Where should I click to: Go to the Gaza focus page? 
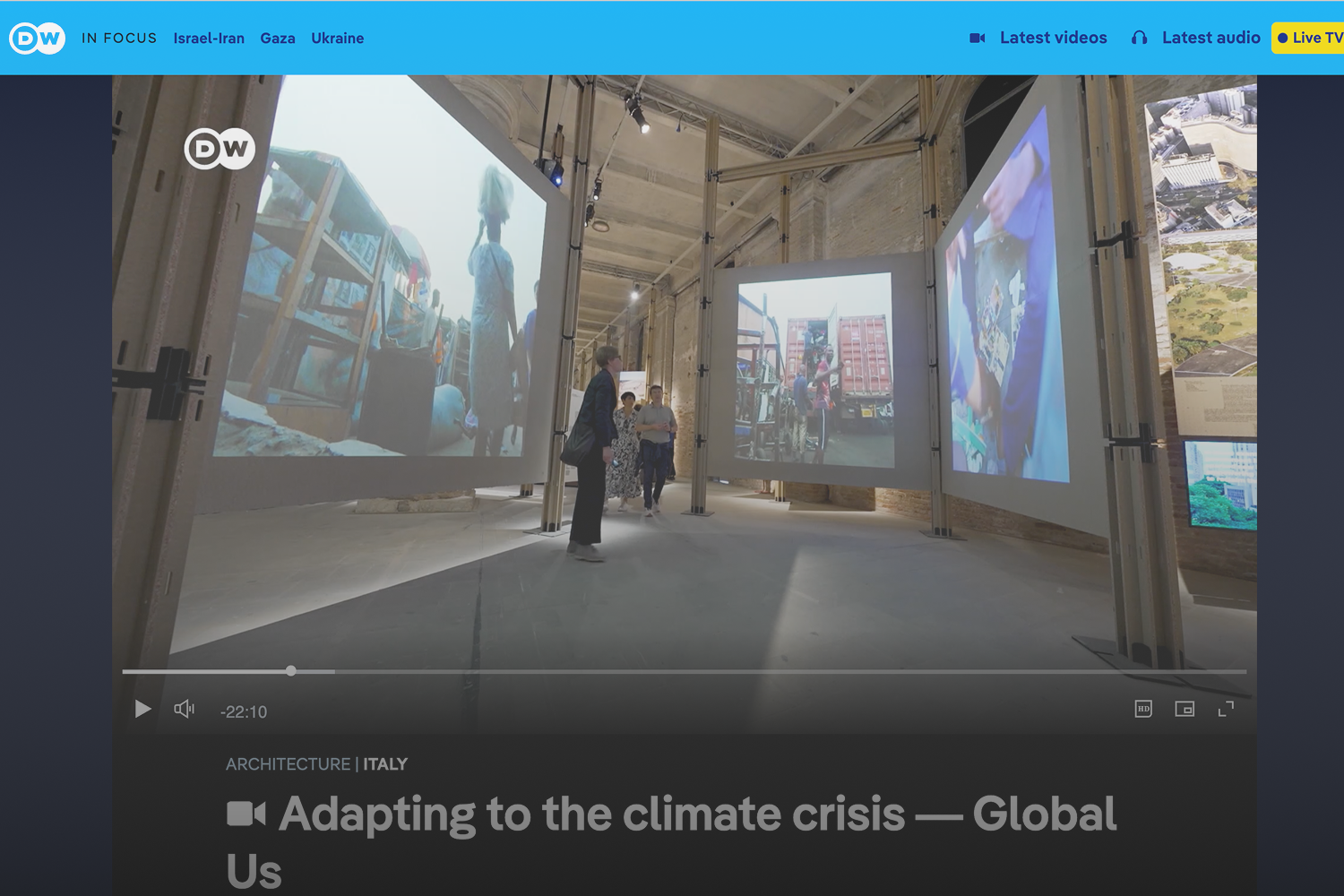pos(278,39)
